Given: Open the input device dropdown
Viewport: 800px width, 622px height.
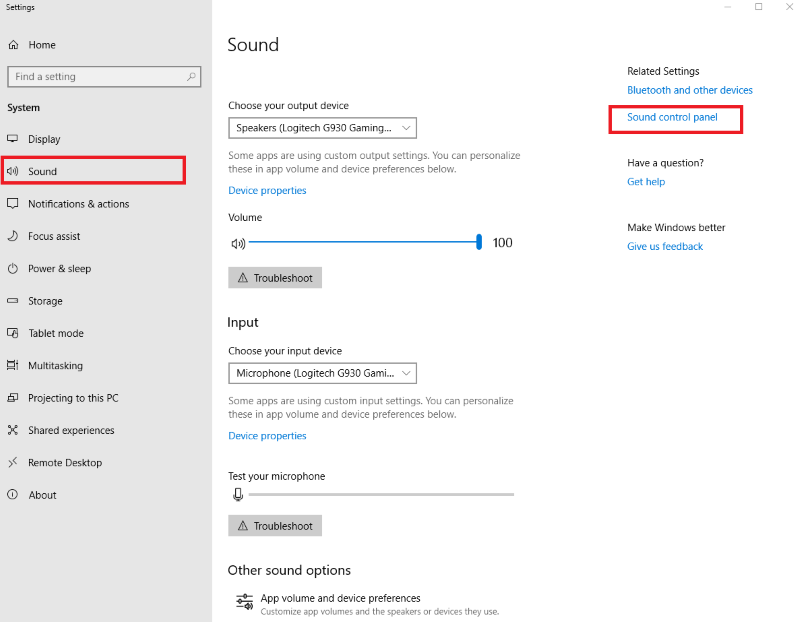Looking at the screenshot, I should [x=322, y=374].
